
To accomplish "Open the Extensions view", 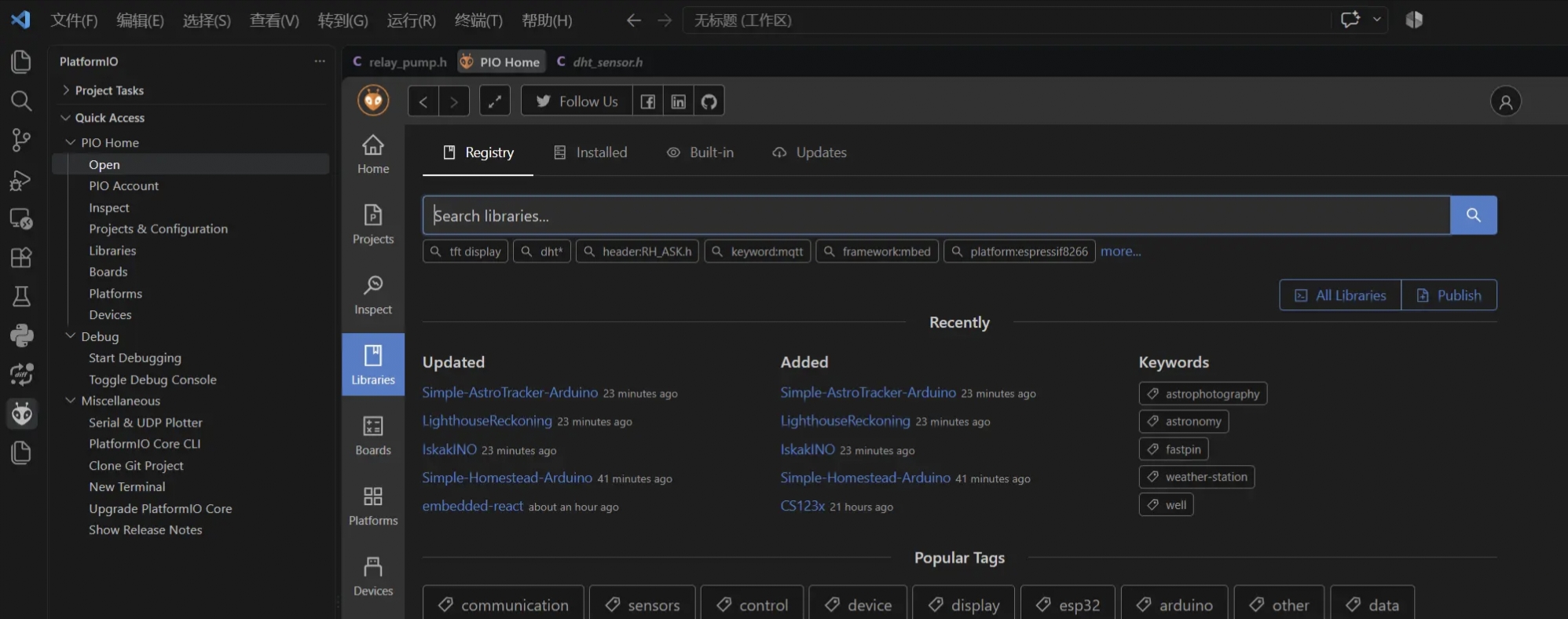I will (x=21, y=258).
